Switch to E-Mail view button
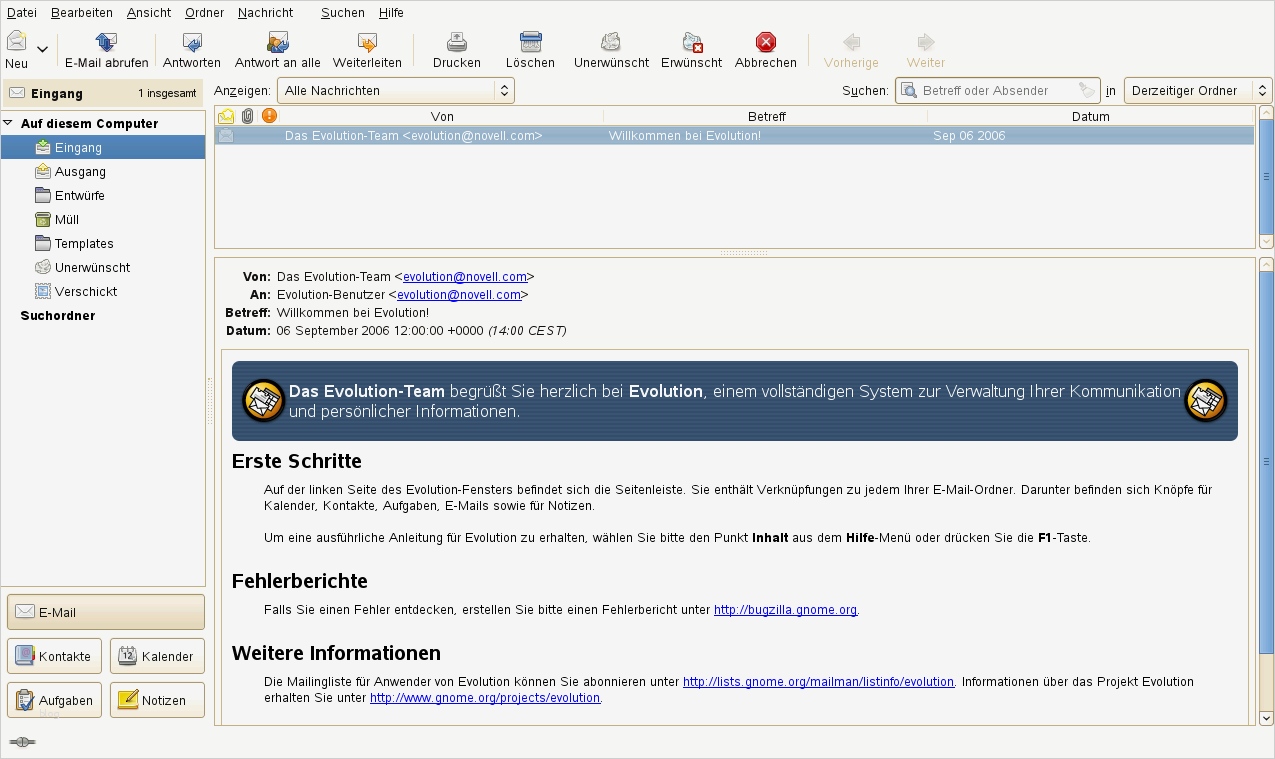 pyautogui.click(x=106, y=612)
